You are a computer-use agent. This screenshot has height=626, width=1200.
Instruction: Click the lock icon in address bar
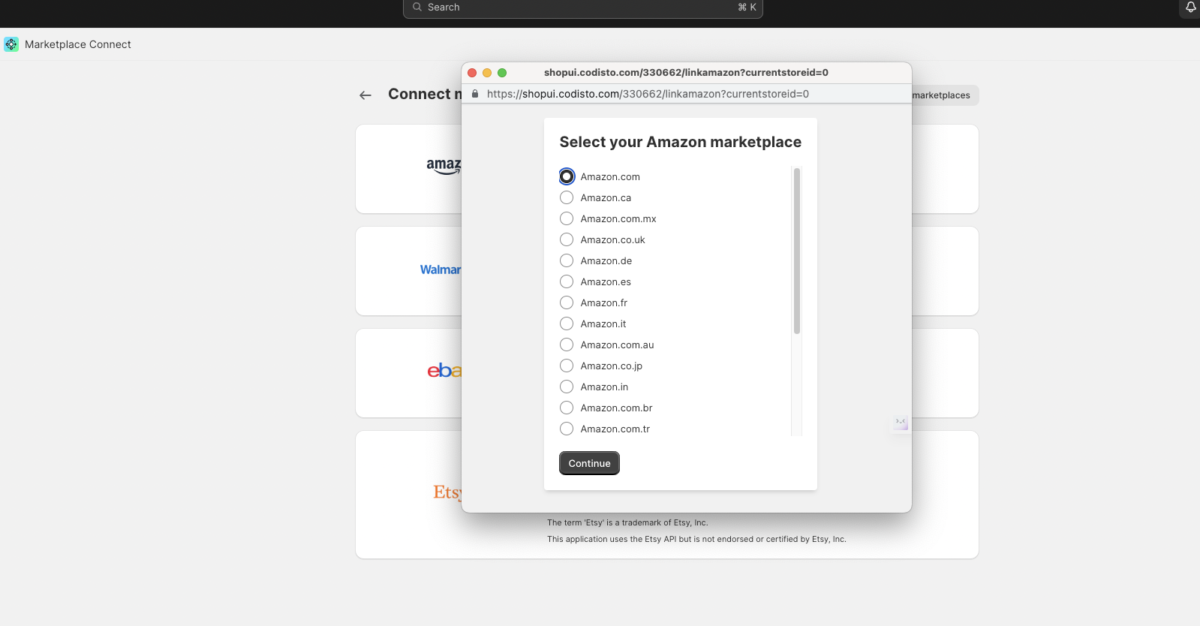(475, 94)
